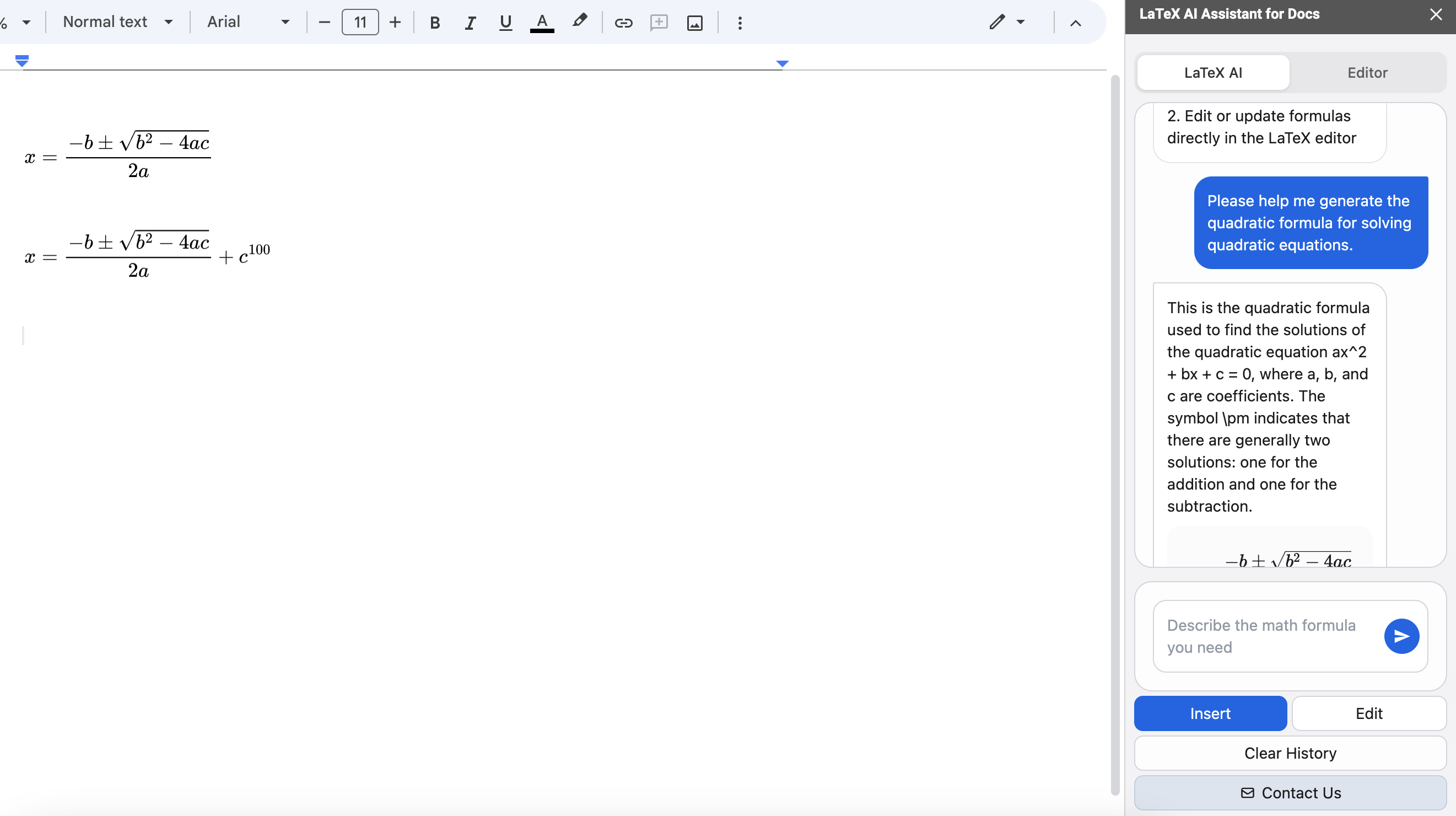1456x816 pixels.
Task: Click the Italic formatting icon
Action: [470, 22]
